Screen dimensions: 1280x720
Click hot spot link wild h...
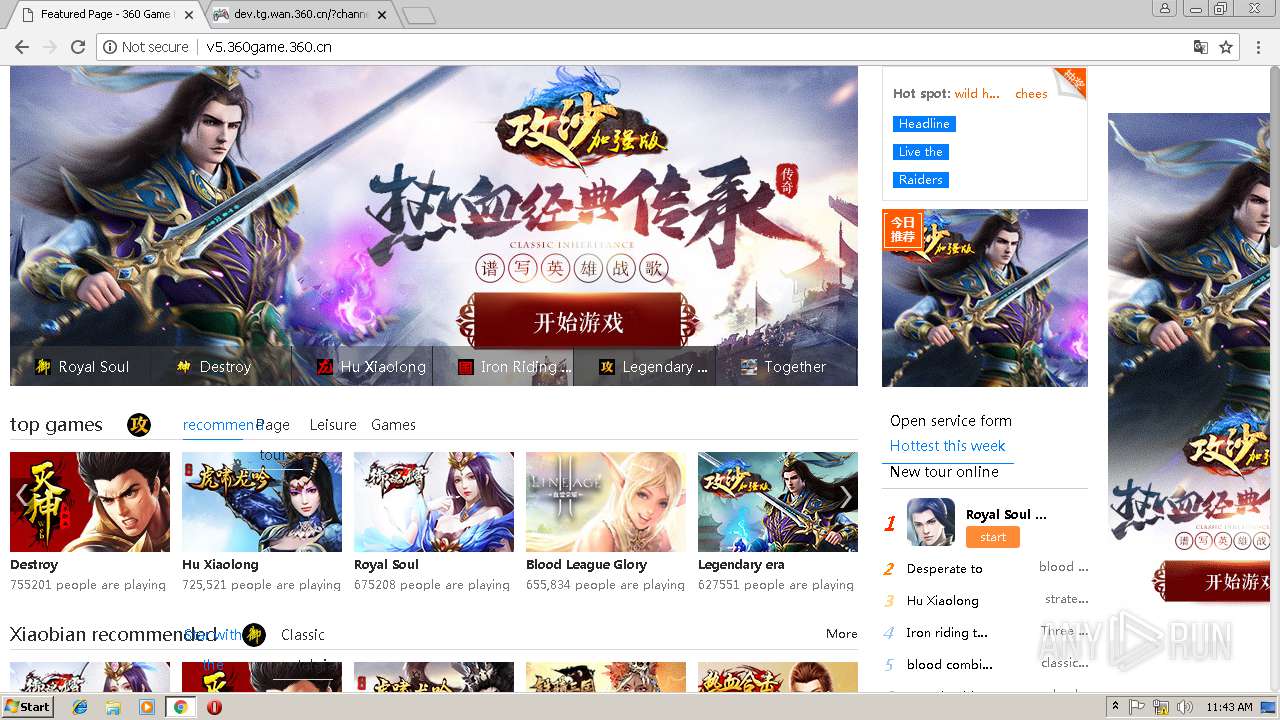click(977, 94)
